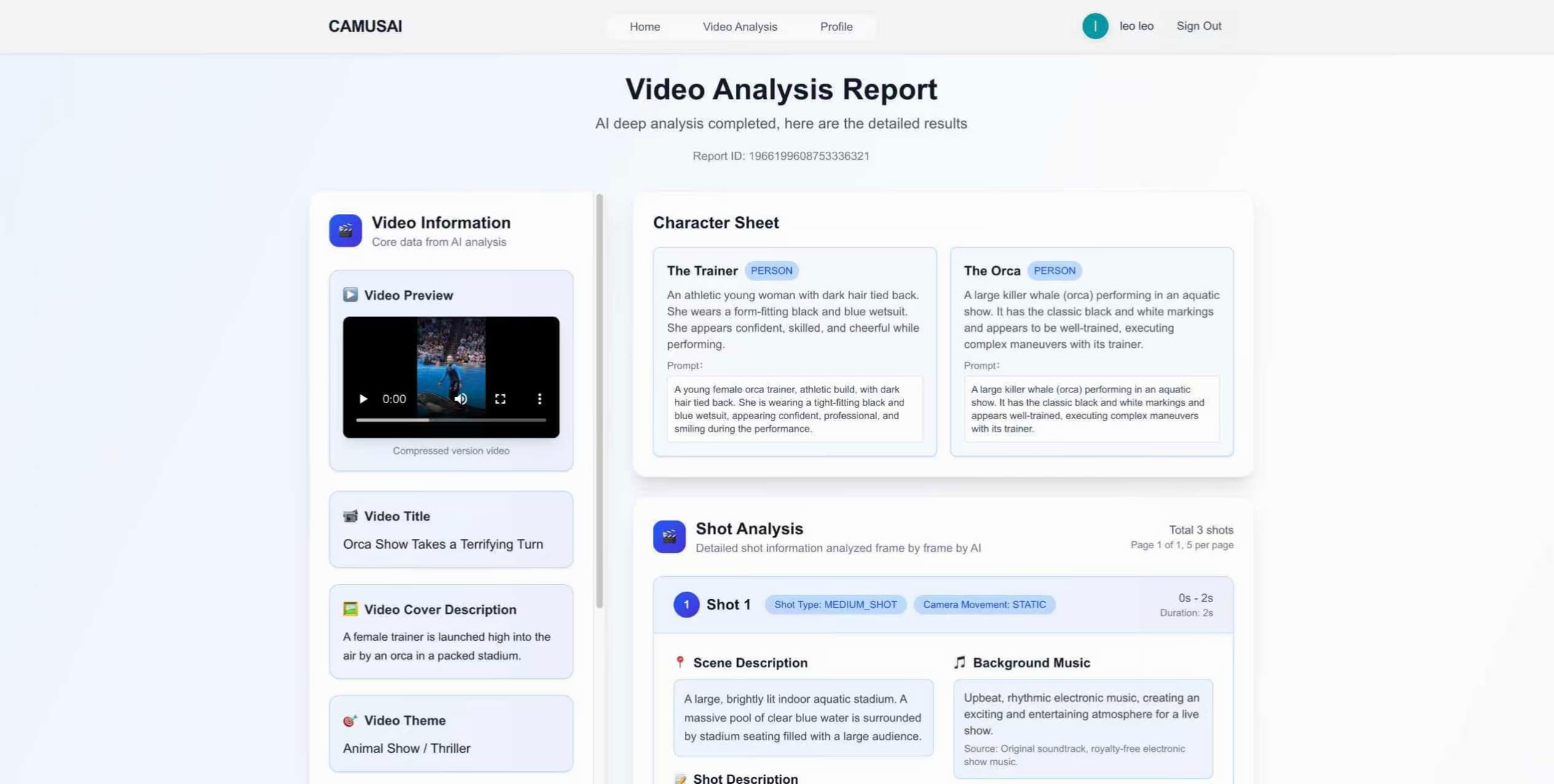Open the Video Analysis tab
The width and height of the screenshot is (1554, 784).
click(x=740, y=26)
